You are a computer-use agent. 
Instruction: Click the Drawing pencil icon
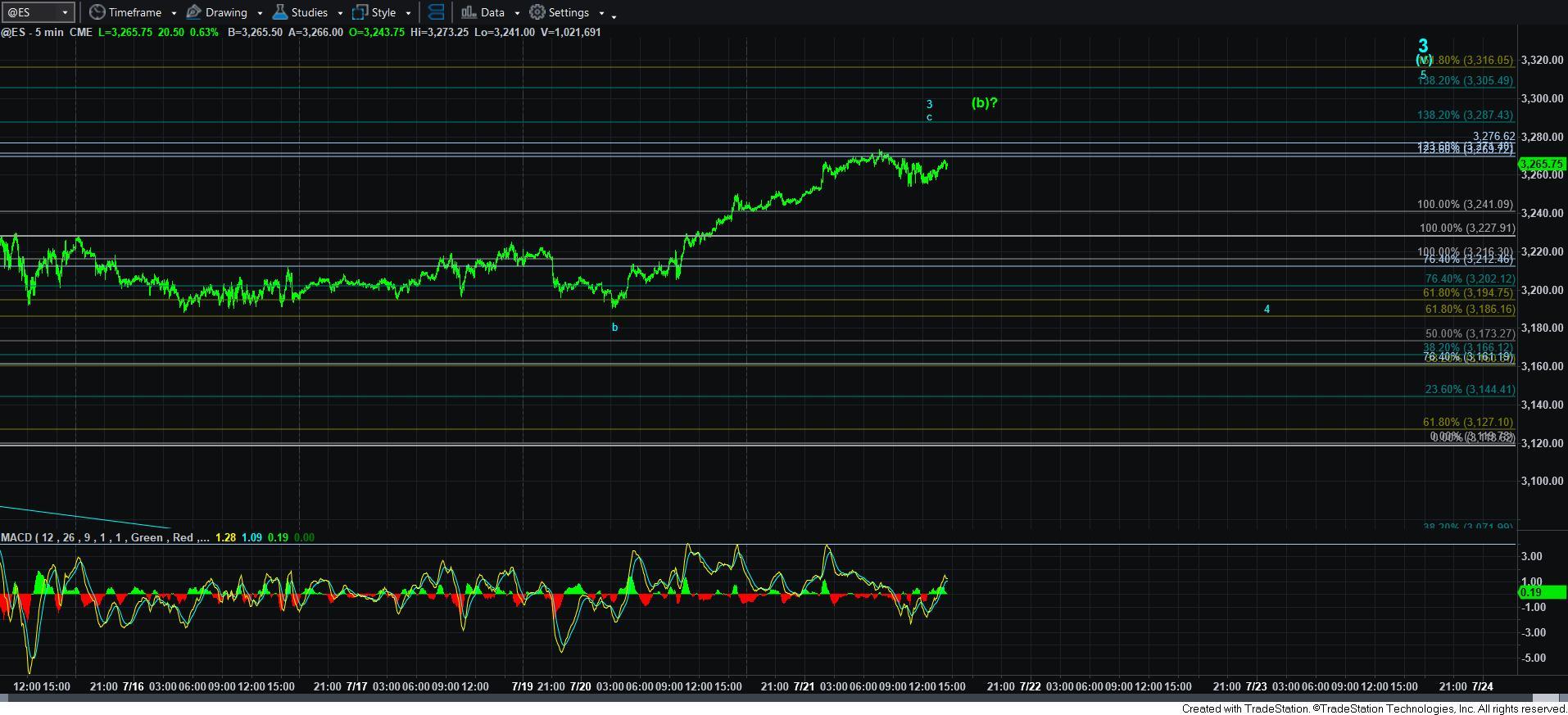(x=194, y=12)
